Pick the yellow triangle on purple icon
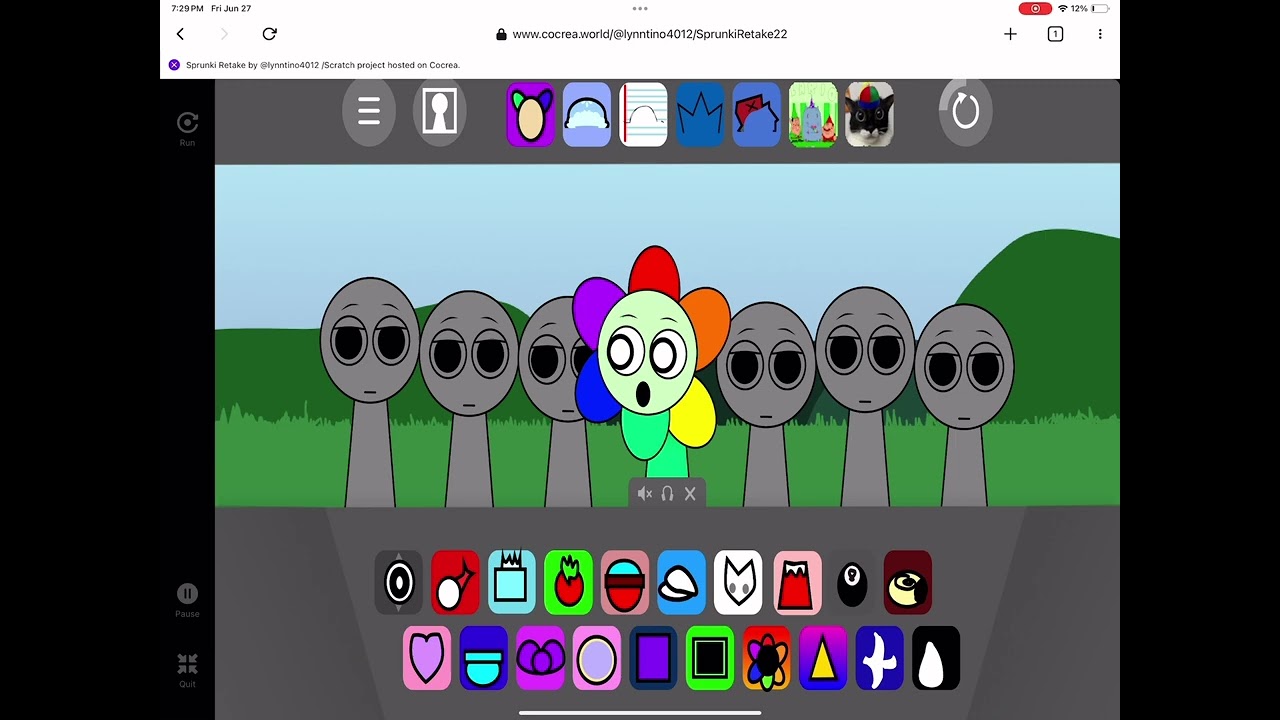This screenshot has width=1280, height=720. coord(823,658)
